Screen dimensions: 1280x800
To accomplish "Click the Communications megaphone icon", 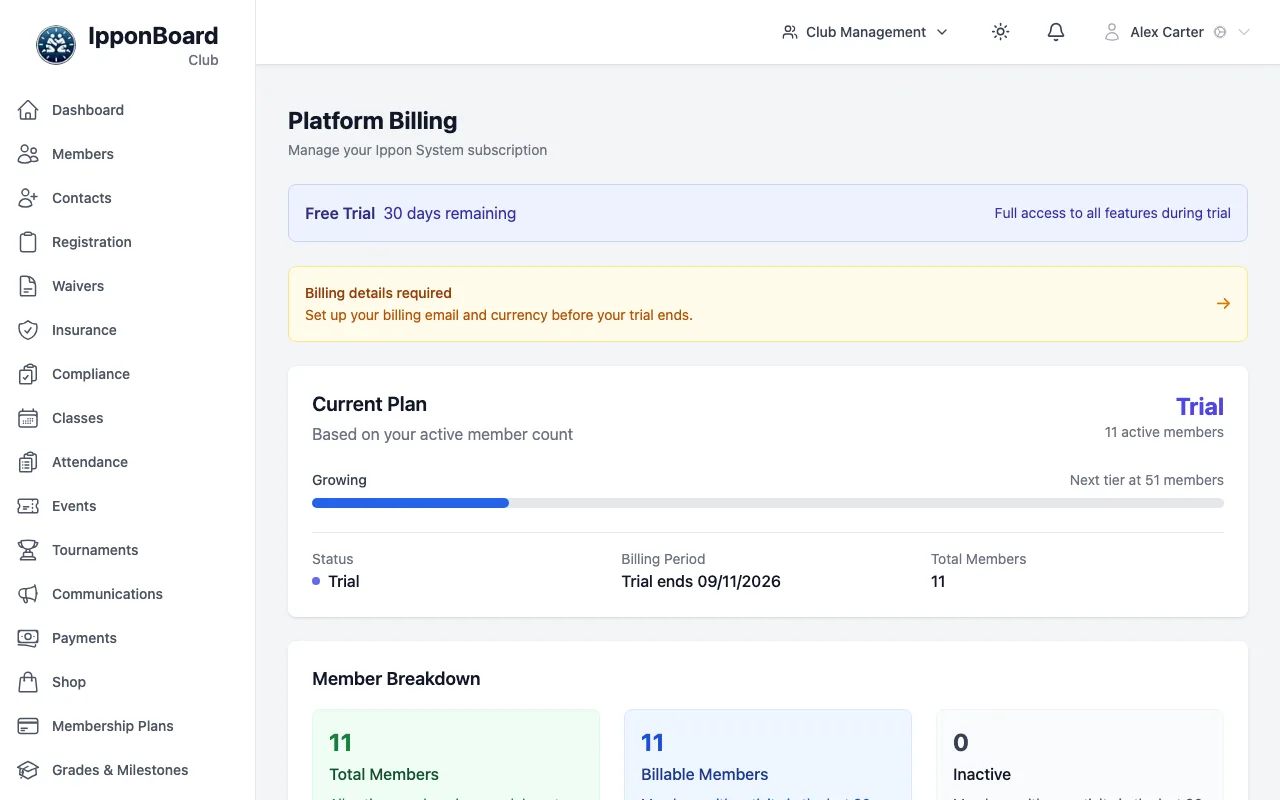I will [28, 594].
